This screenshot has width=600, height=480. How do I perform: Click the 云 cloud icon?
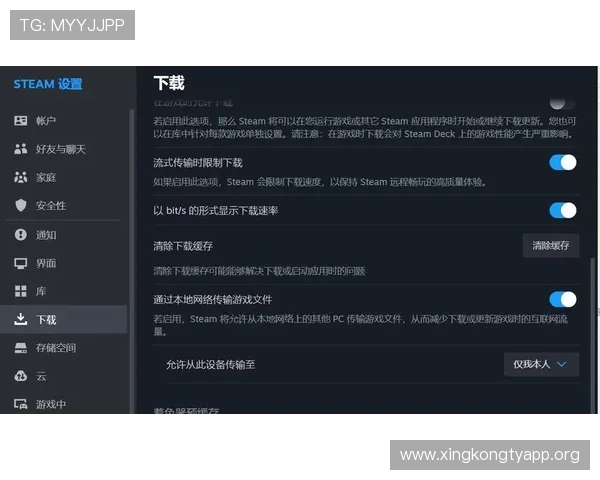[21, 376]
